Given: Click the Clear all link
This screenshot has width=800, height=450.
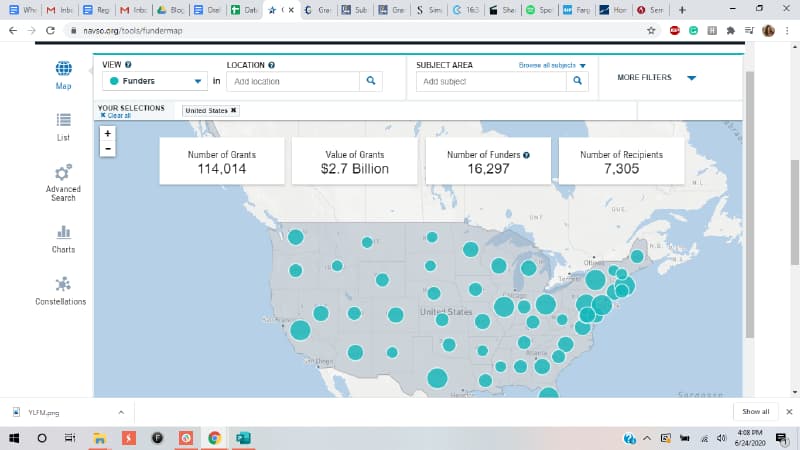Looking at the screenshot, I should 116,116.
